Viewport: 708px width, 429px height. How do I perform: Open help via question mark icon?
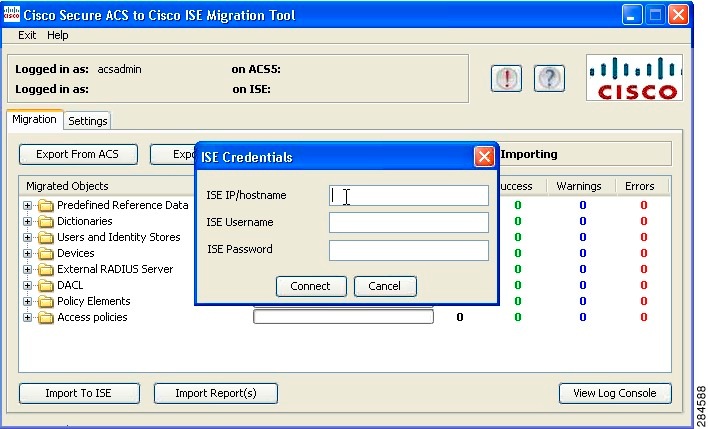(549, 79)
